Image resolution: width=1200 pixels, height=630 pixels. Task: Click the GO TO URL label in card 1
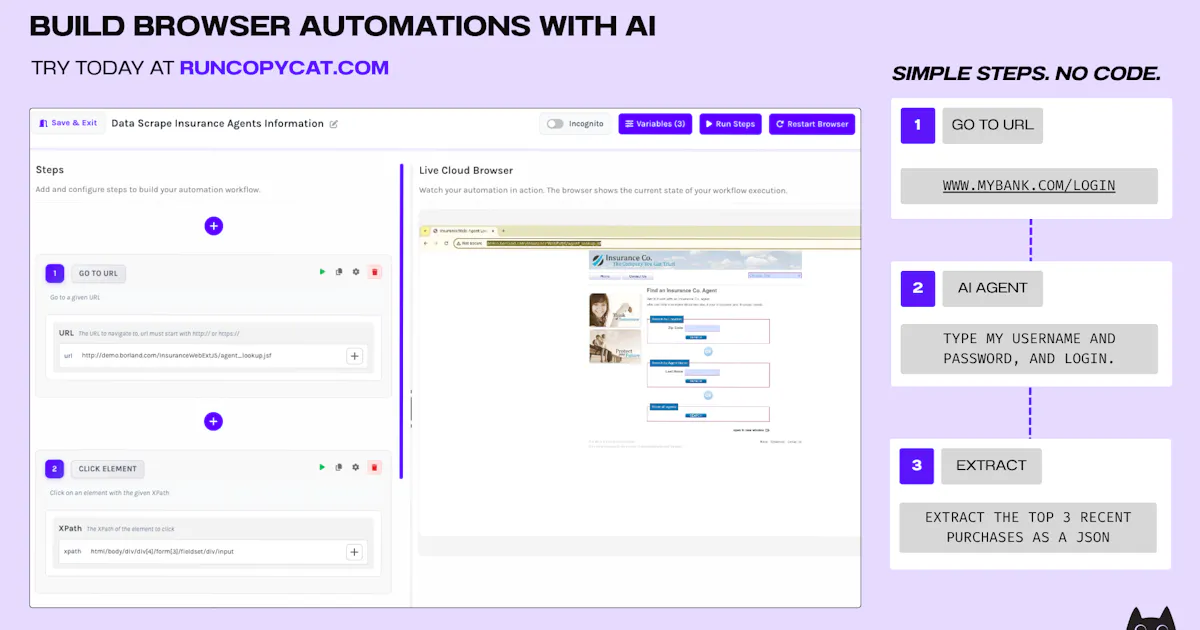tap(992, 125)
